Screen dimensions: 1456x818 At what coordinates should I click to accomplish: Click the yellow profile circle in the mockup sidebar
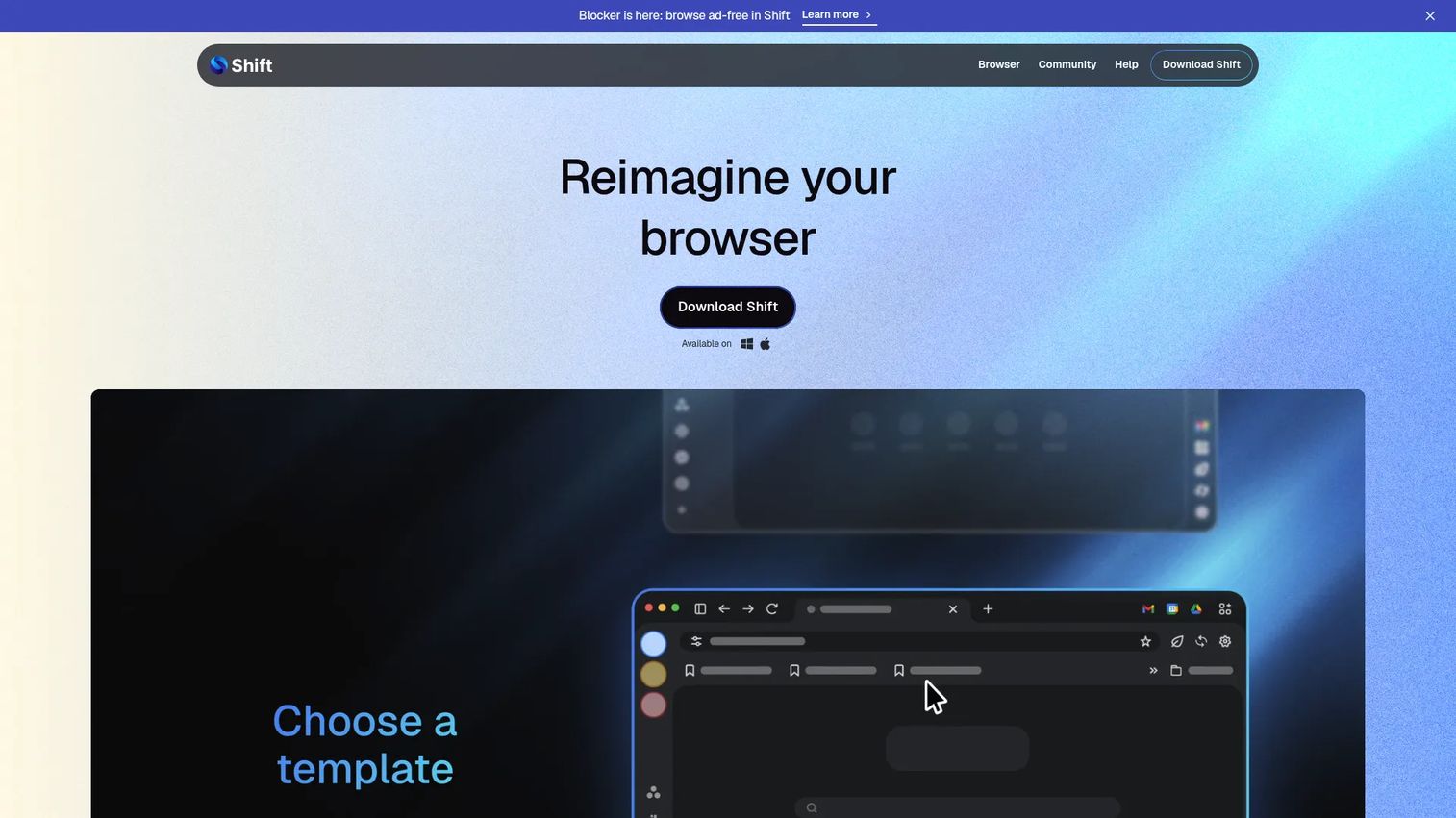654,674
